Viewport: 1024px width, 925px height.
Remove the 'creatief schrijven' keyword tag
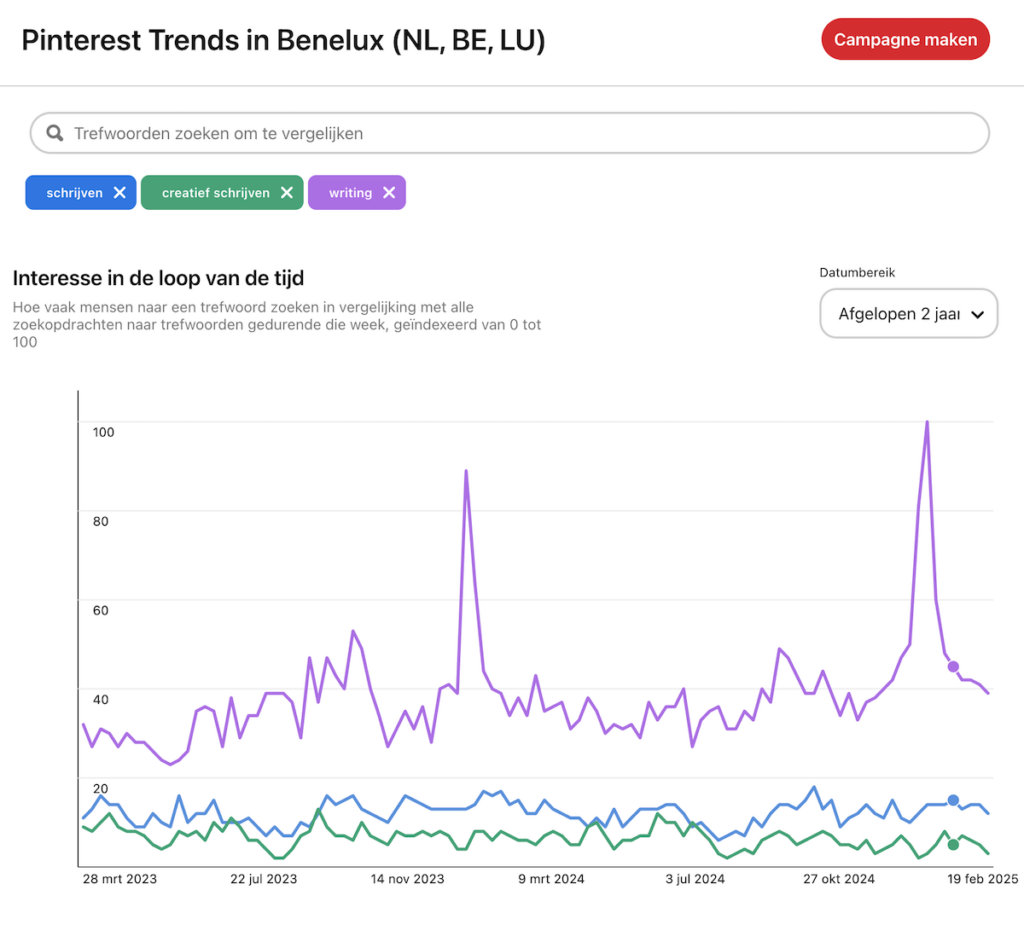[x=287, y=193]
